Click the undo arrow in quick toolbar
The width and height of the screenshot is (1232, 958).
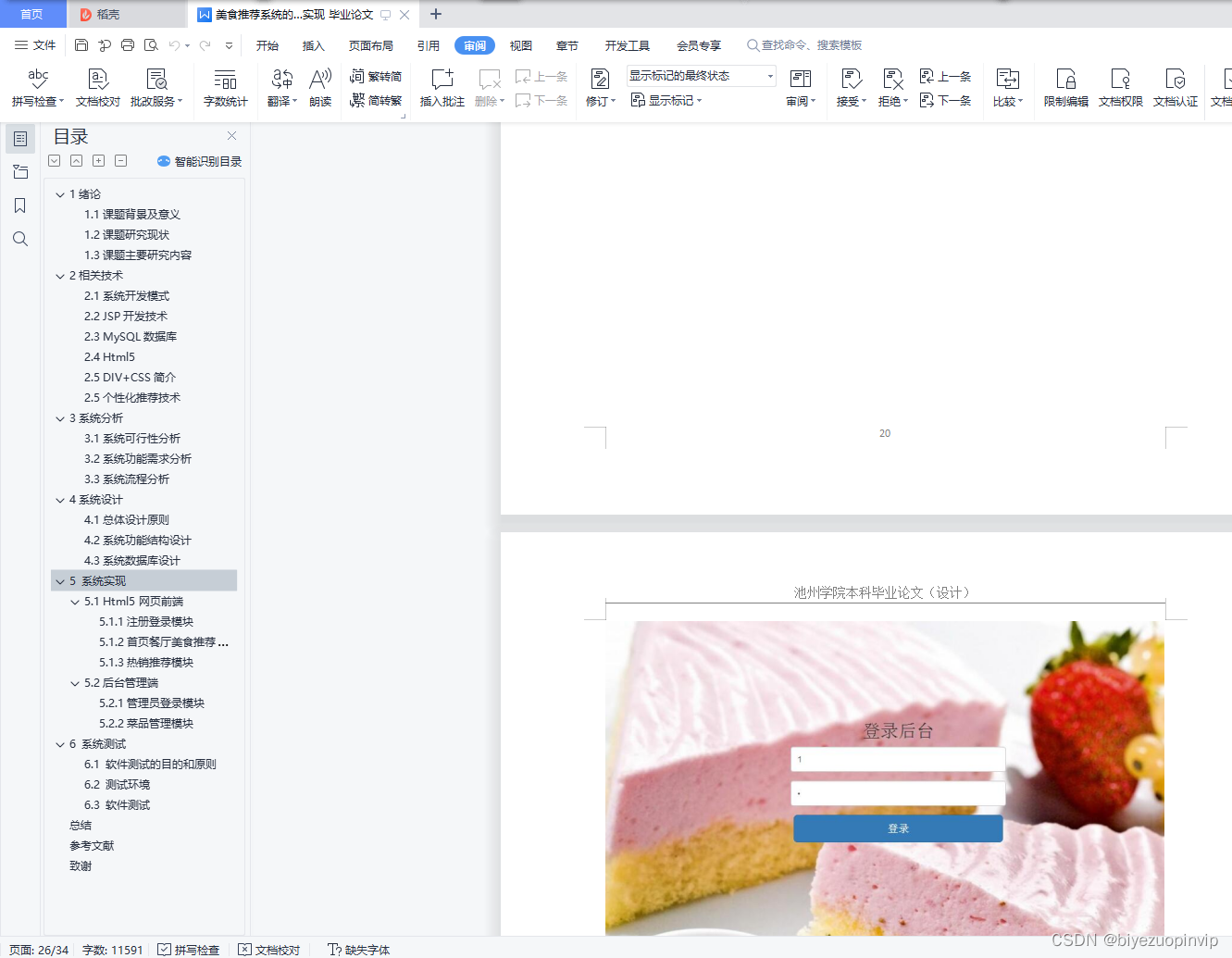click(x=174, y=44)
